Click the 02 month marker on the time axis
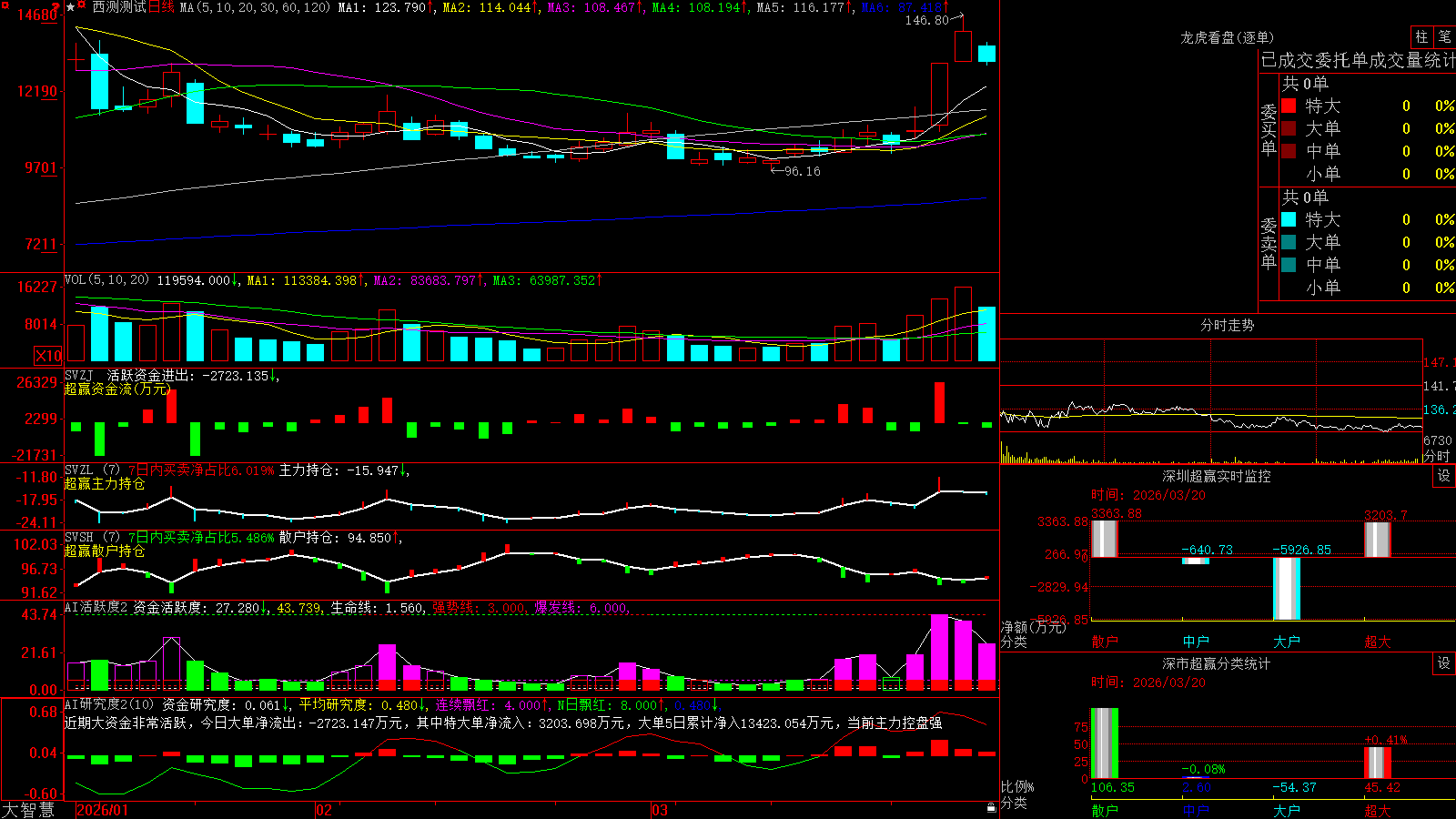 [324, 810]
